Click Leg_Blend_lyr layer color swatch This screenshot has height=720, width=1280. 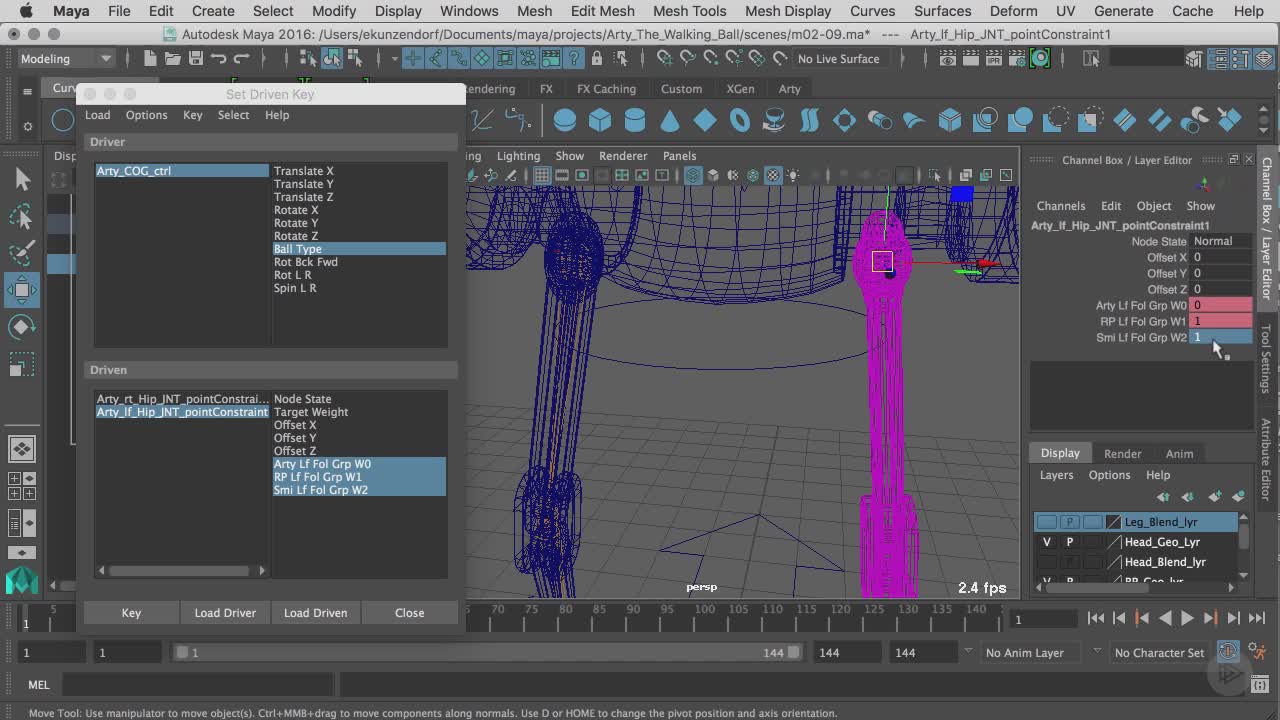1113,522
